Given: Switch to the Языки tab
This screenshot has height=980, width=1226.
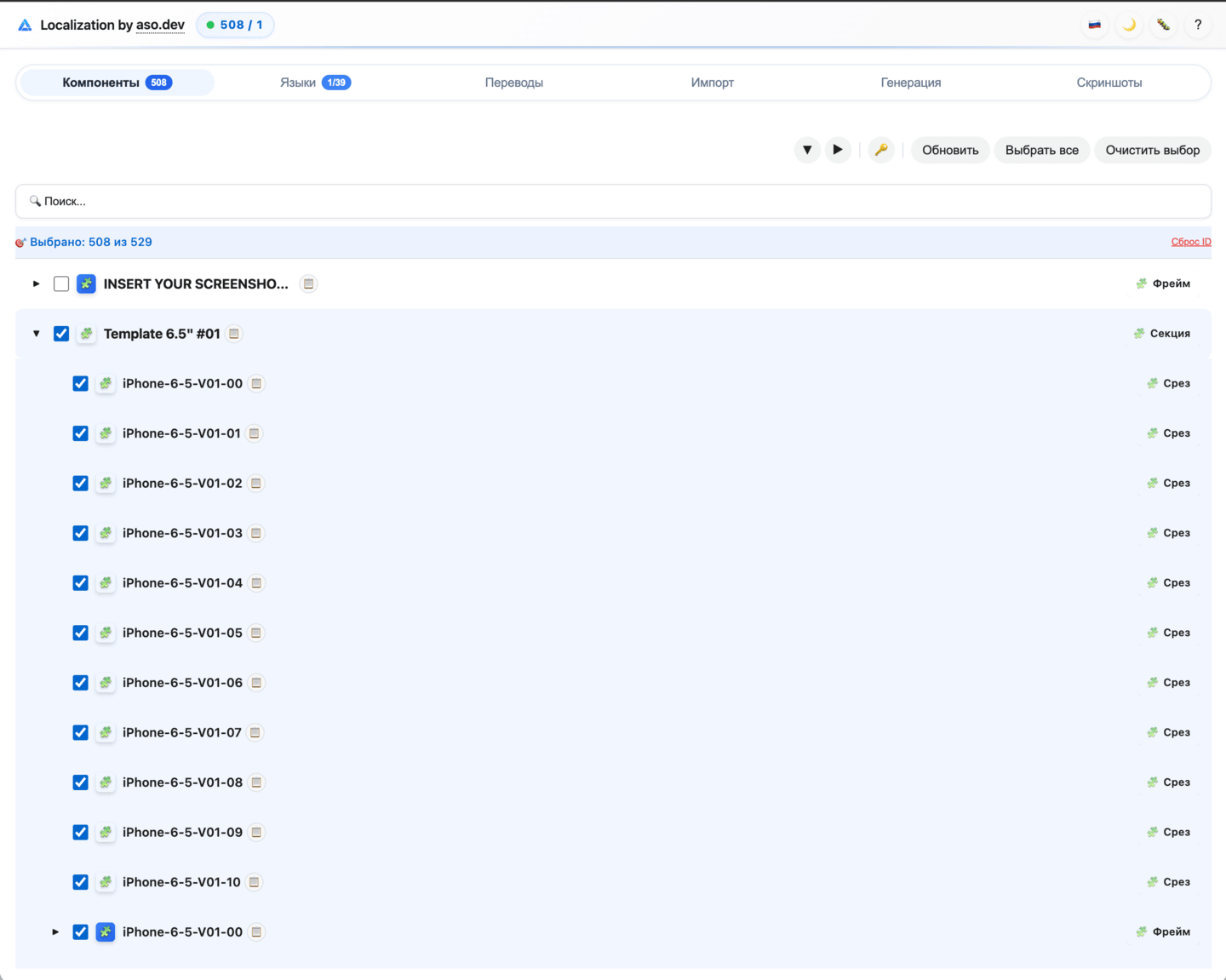Looking at the screenshot, I should point(314,83).
